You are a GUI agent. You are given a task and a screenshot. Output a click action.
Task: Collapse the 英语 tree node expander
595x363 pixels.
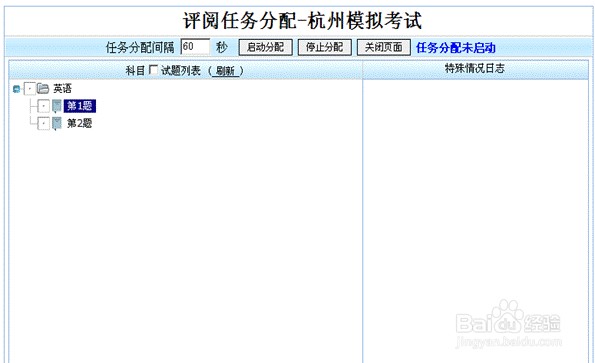[16, 89]
